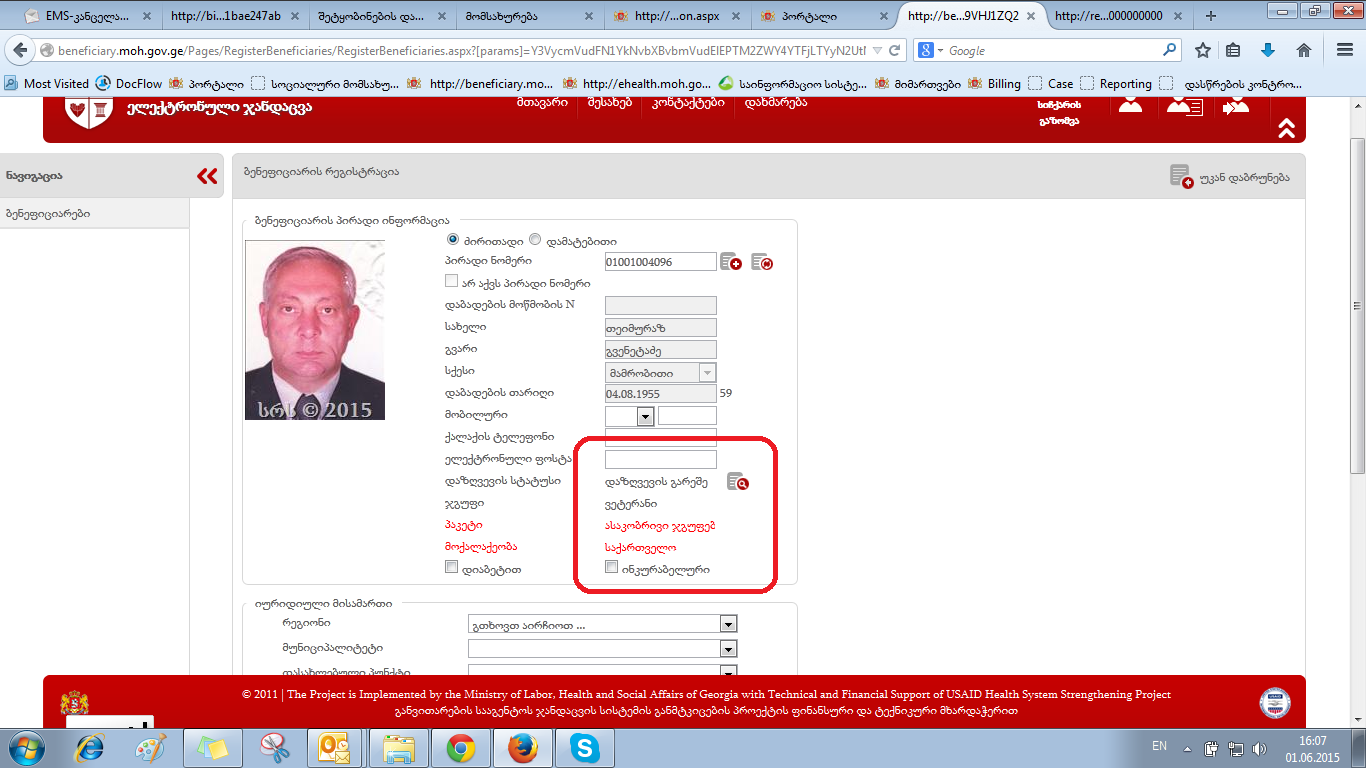Click the red header collapse double-chevron icon
Screen dimensions: 1366x768
1286,128
